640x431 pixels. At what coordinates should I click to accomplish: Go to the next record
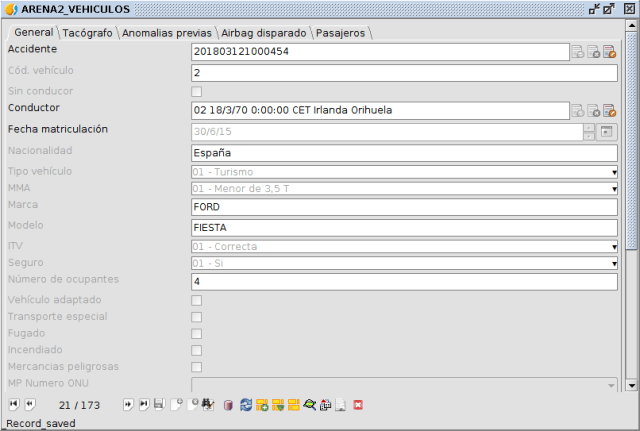tap(128, 405)
